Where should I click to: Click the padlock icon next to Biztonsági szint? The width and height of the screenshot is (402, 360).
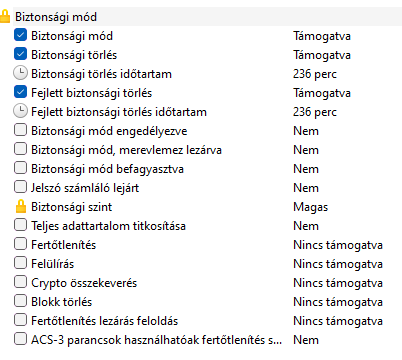tap(21, 207)
